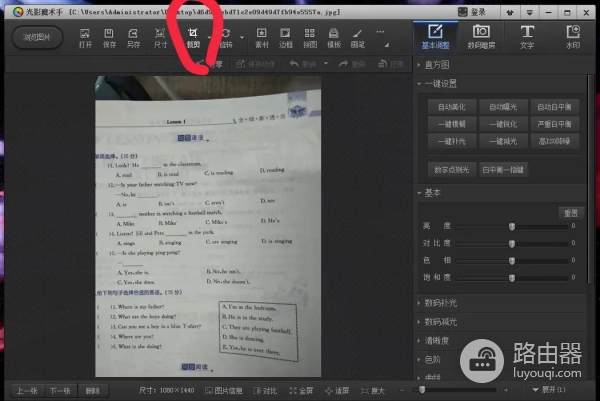Click the 色相 hue slider handle
The width and height of the screenshot is (600, 401).
coord(512,261)
